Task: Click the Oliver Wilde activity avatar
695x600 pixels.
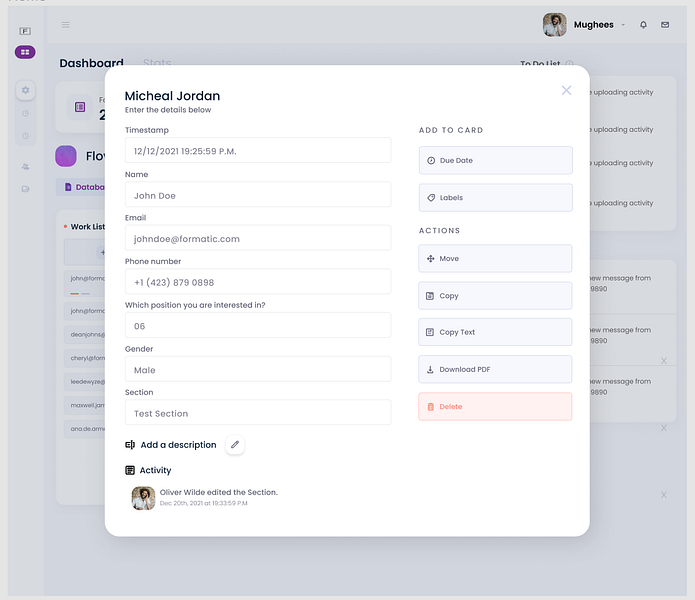Action: pyautogui.click(x=143, y=498)
